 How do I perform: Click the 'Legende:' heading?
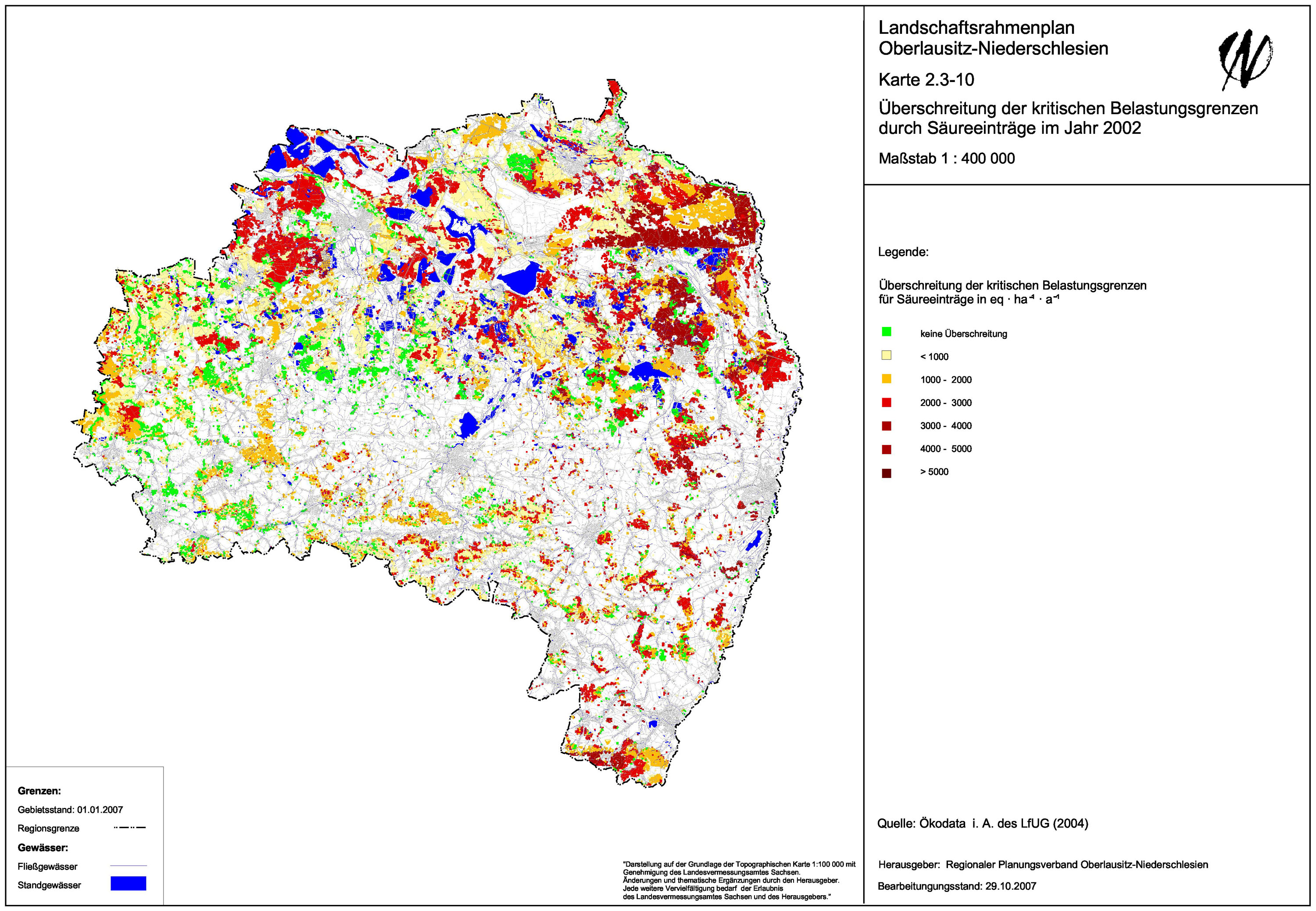[903, 252]
